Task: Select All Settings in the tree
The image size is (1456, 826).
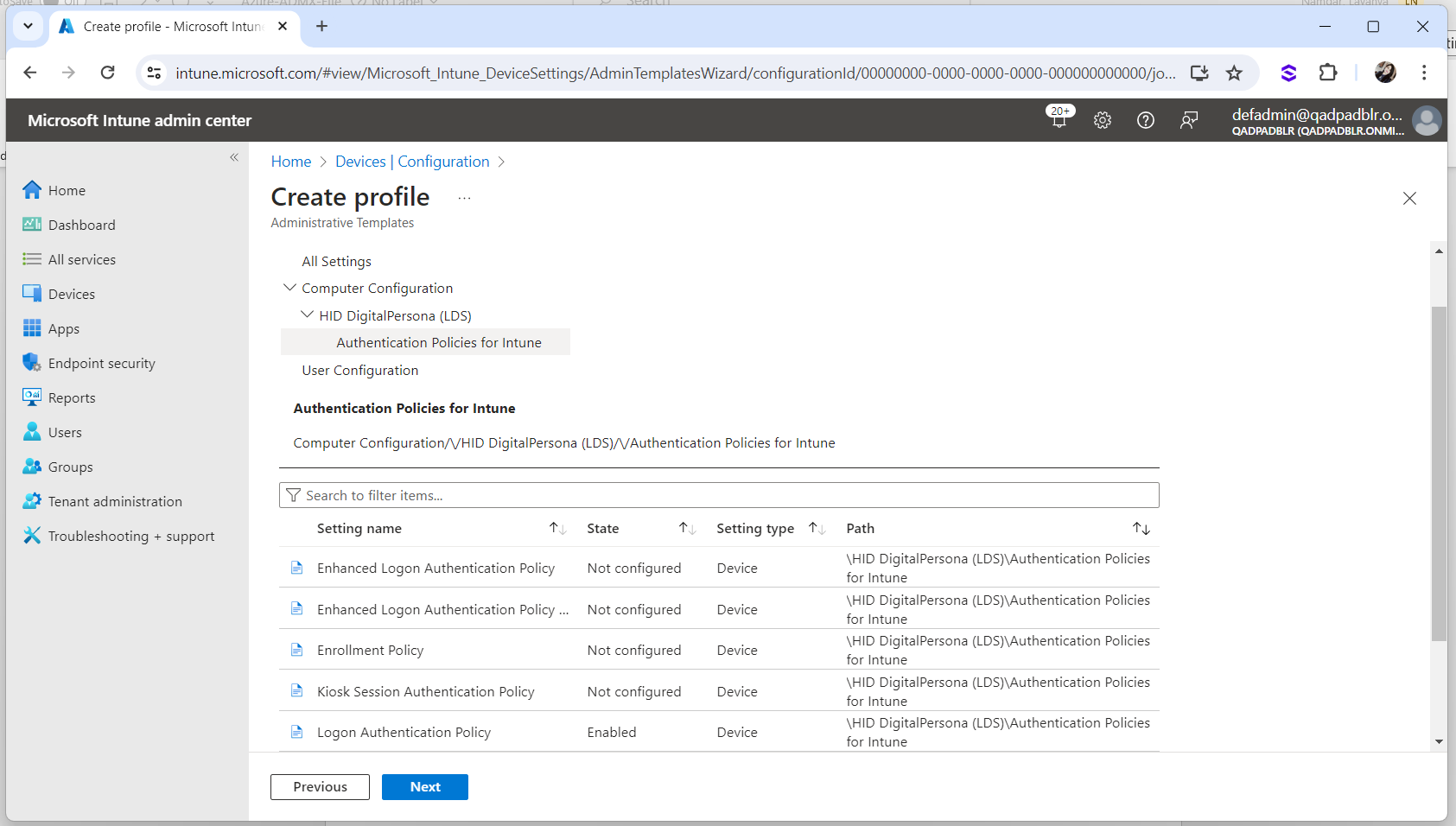Action: pyautogui.click(x=336, y=261)
